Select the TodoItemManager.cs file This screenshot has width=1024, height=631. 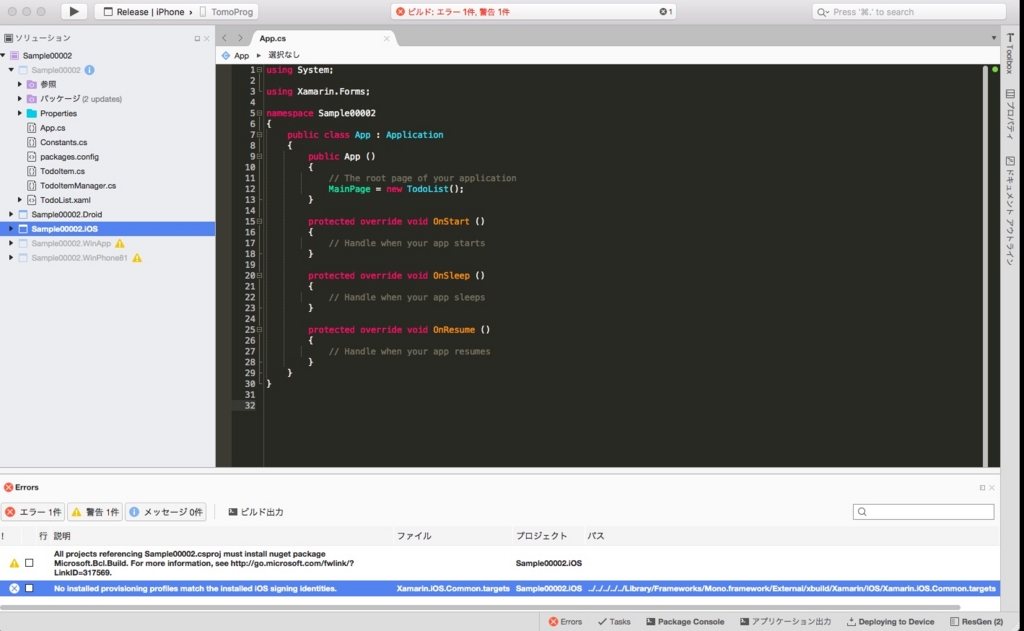(78, 186)
